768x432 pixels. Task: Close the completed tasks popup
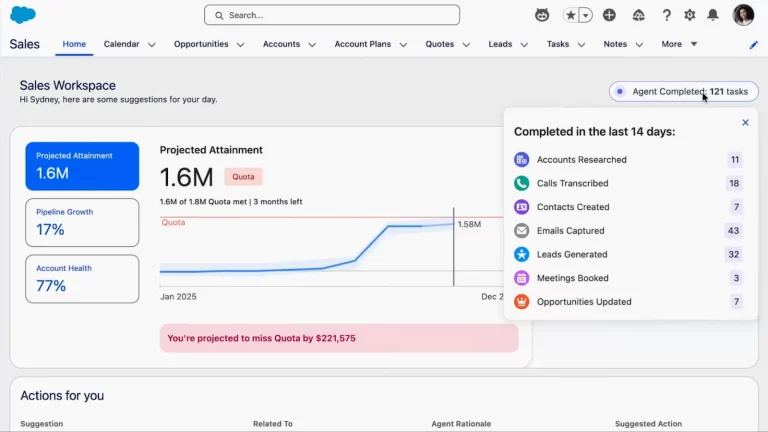(745, 123)
